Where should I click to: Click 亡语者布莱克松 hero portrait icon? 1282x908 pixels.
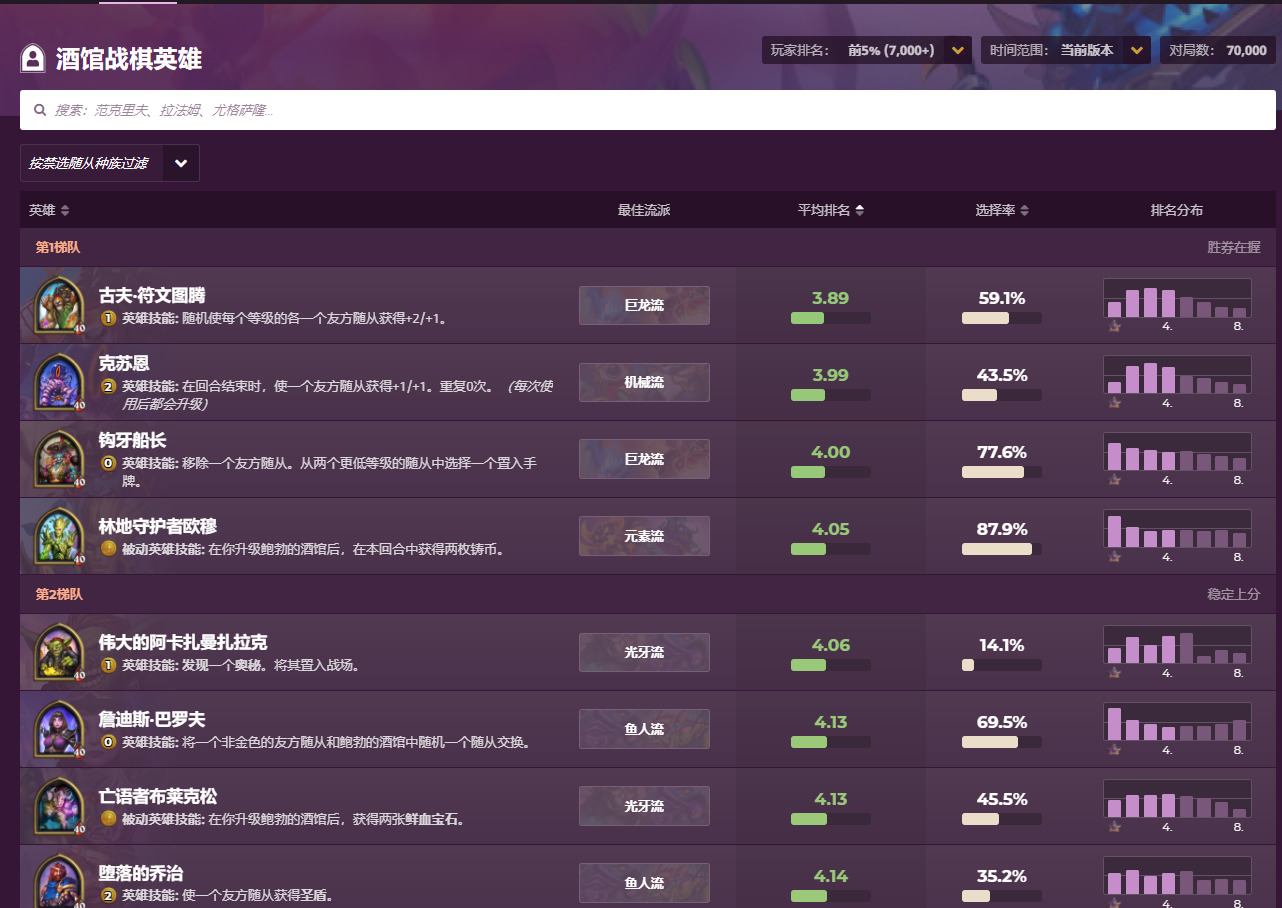pos(59,805)
